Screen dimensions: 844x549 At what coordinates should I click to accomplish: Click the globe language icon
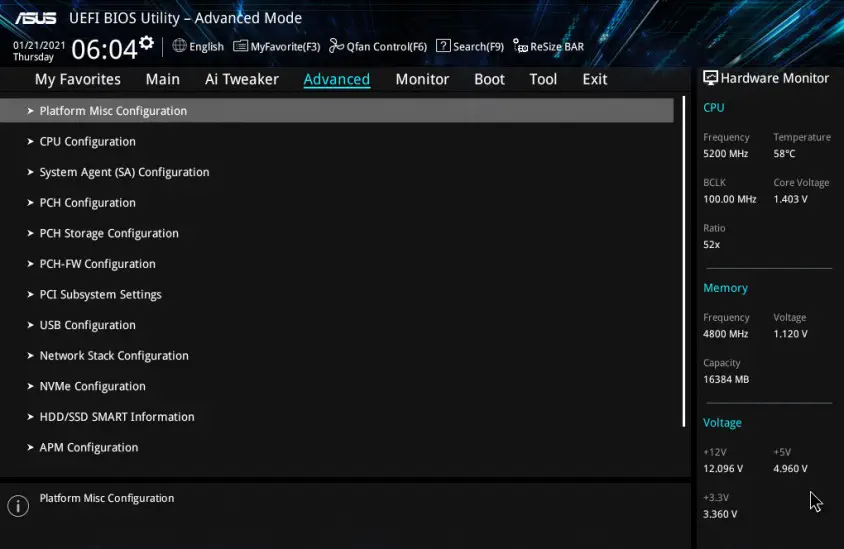click(x=180, y=46)
